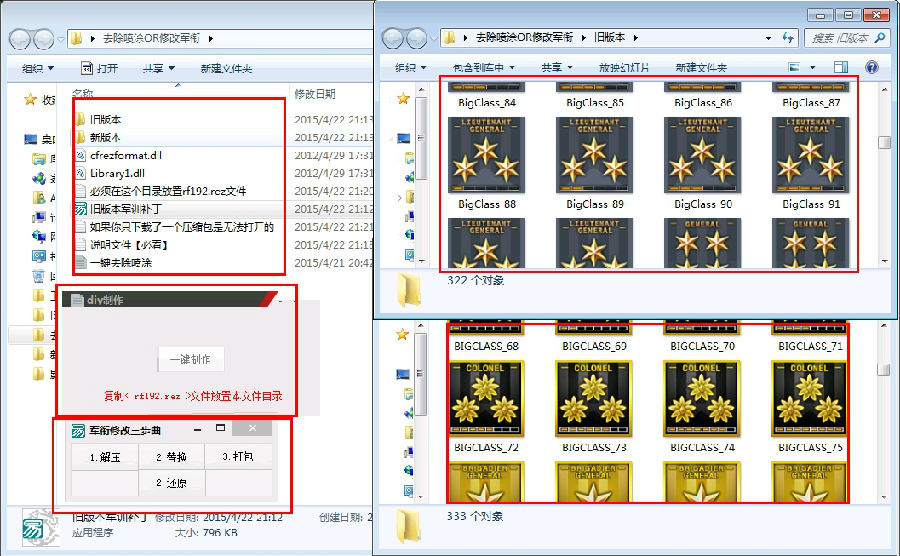Click forward button in left explorer window

44,39
